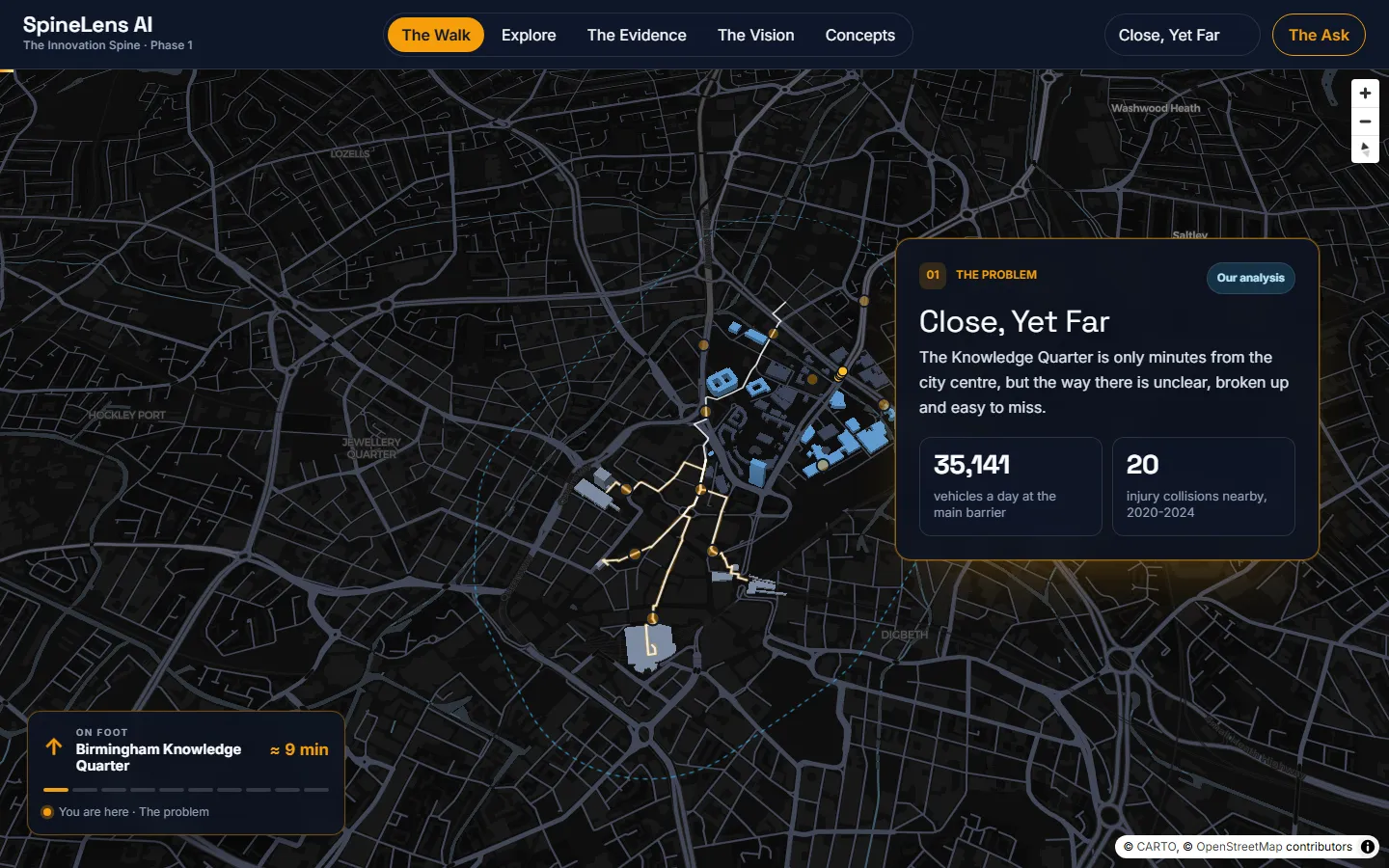Click the 01 step number badge
The width and height of the screenshot is (1389, 868).
coord(933,275)
